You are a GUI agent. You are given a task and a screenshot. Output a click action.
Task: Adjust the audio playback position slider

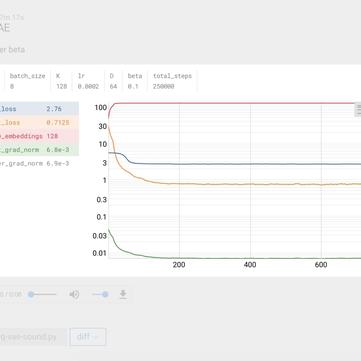[x=42, y=294]
